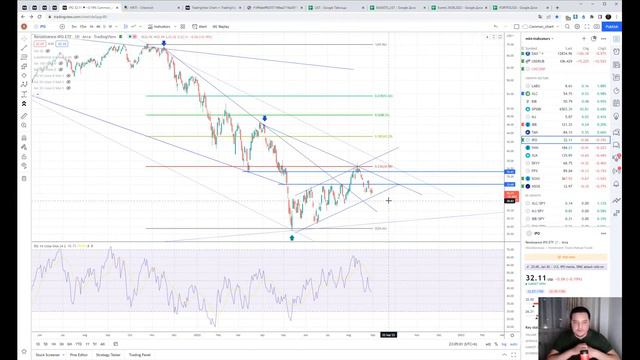The image size is (640, 360).
Task: Open the Fibonacci retracement tool group
Action: 24,57
